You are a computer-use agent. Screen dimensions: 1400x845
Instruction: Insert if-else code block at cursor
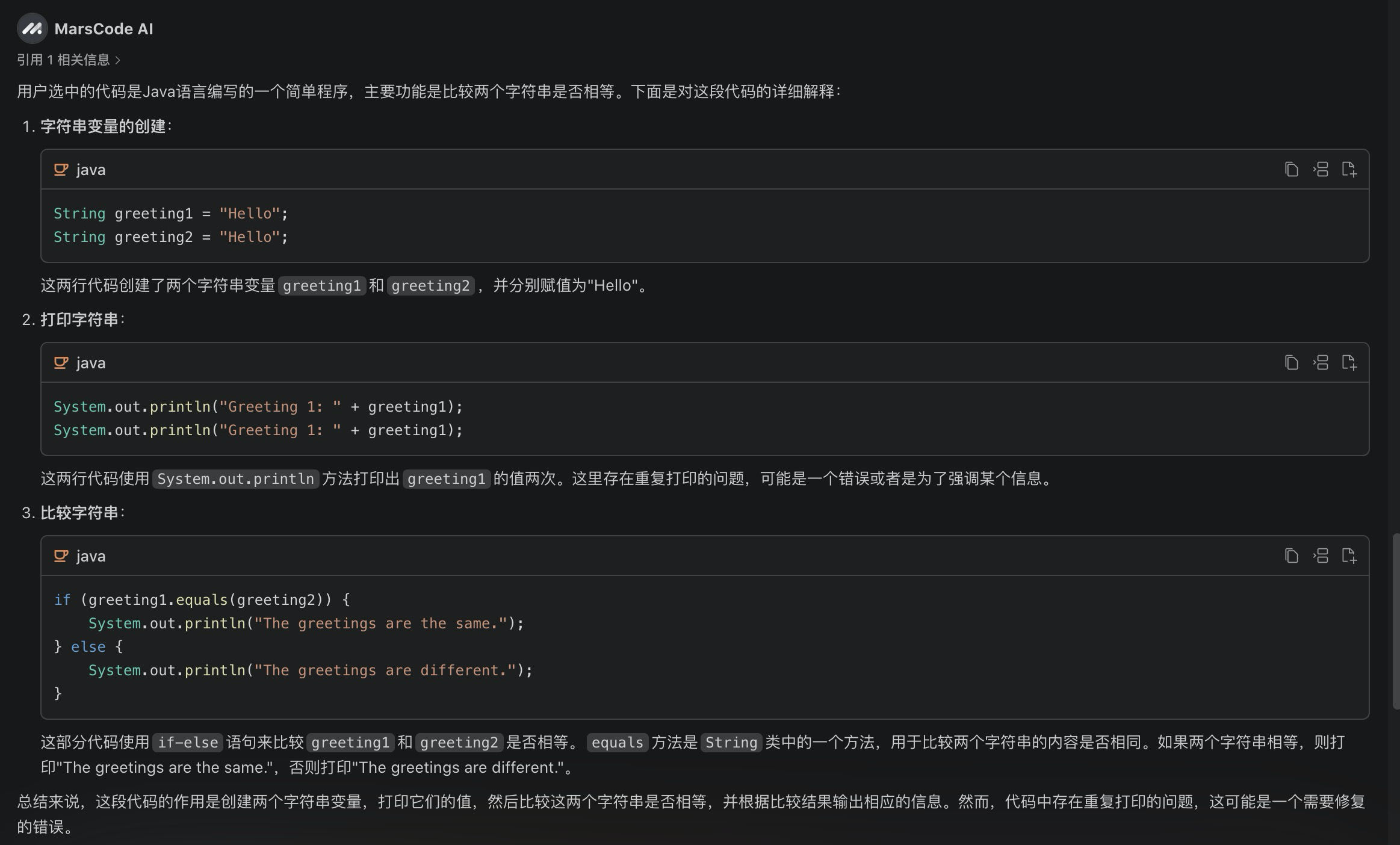point(1321,556)
